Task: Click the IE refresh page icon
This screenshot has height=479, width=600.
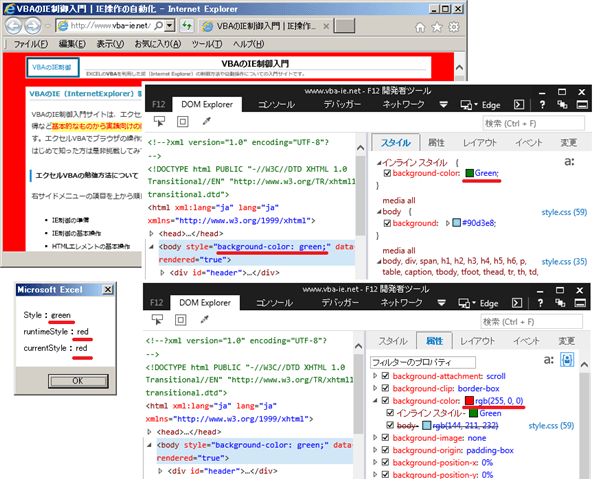Action: [187, 26]
